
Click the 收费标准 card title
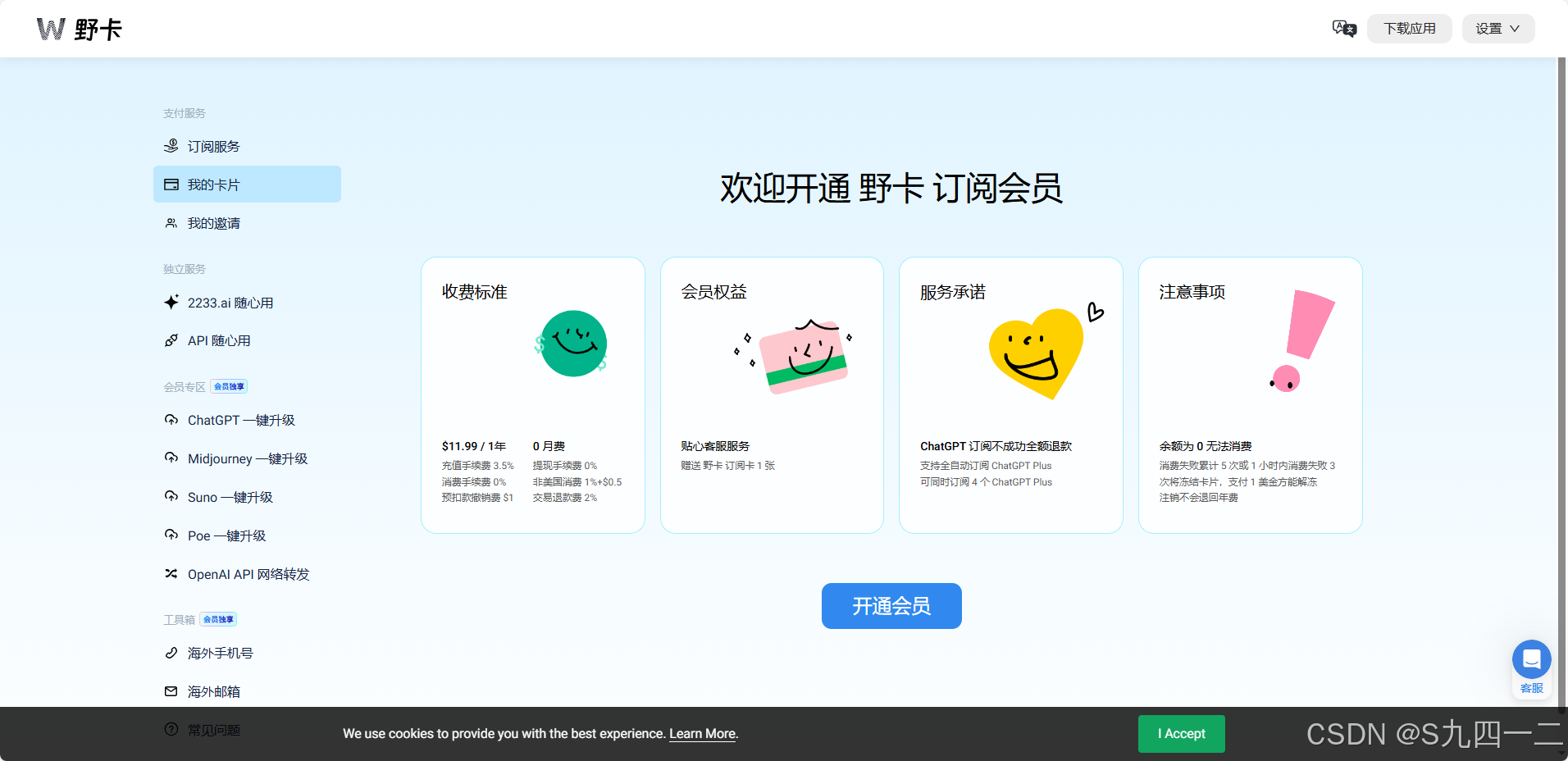coord(474,292)
